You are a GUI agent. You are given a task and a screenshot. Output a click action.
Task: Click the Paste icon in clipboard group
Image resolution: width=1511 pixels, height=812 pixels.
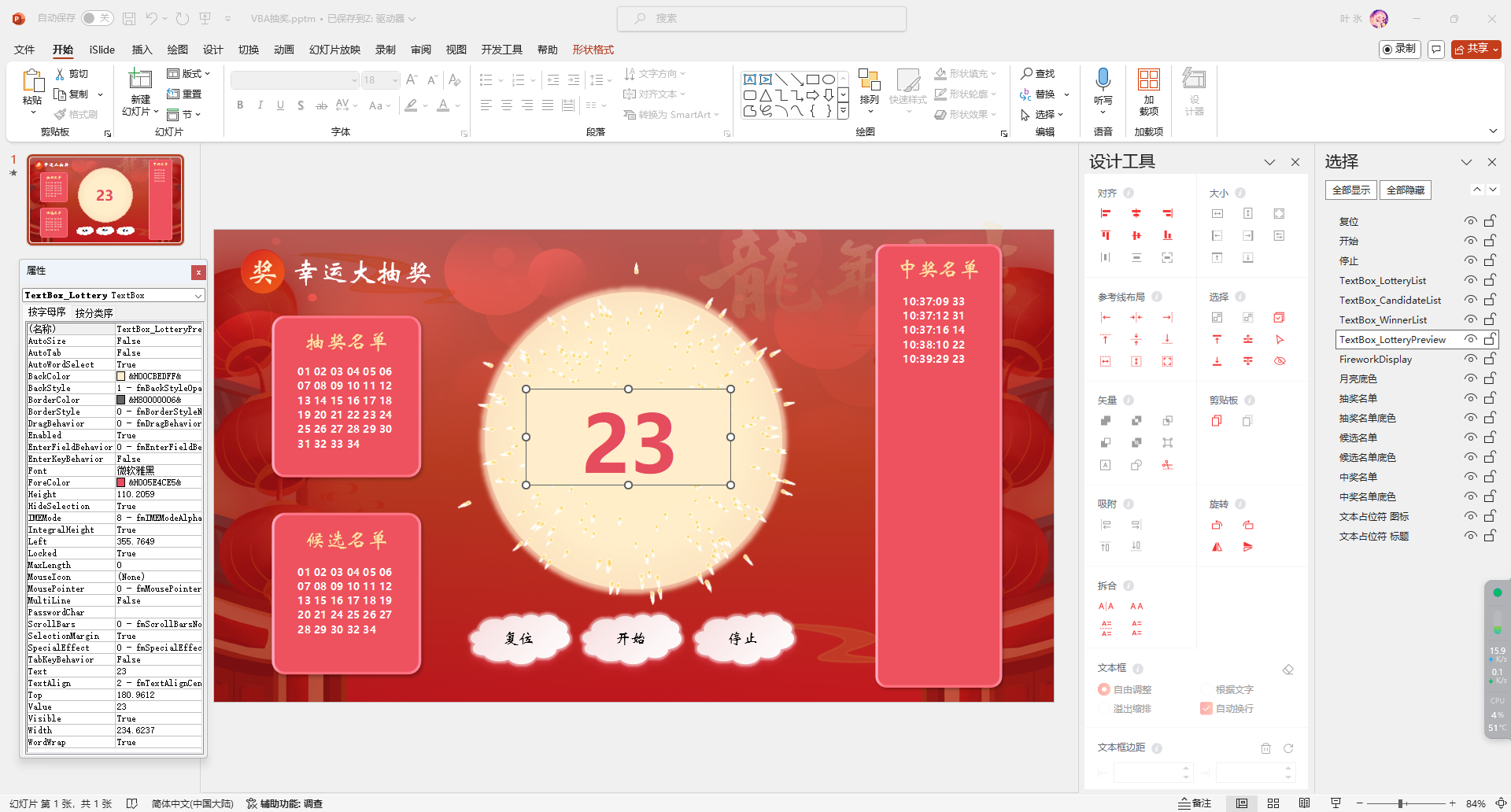pyautogui.click(x=32, y=81)
